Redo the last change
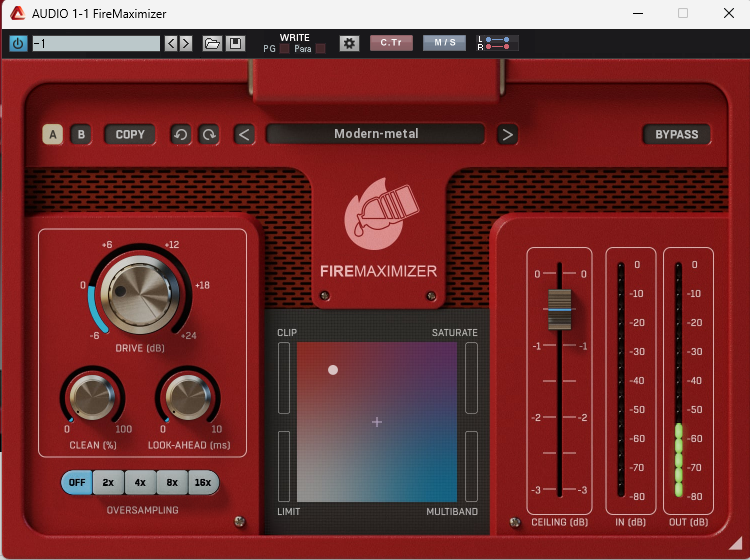The width and height of the screenshot is (750, 560). (209, 135)
